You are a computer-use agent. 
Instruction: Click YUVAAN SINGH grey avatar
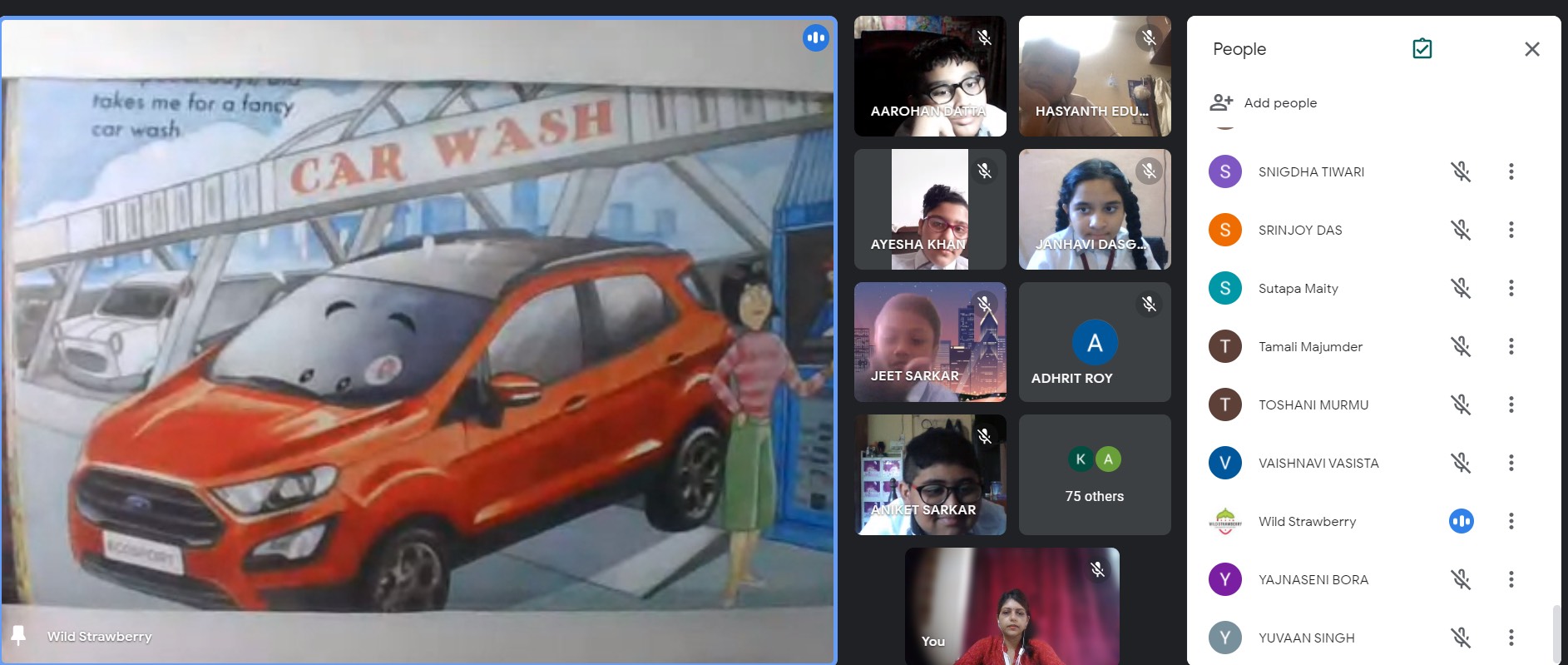tap(1225, 638)
